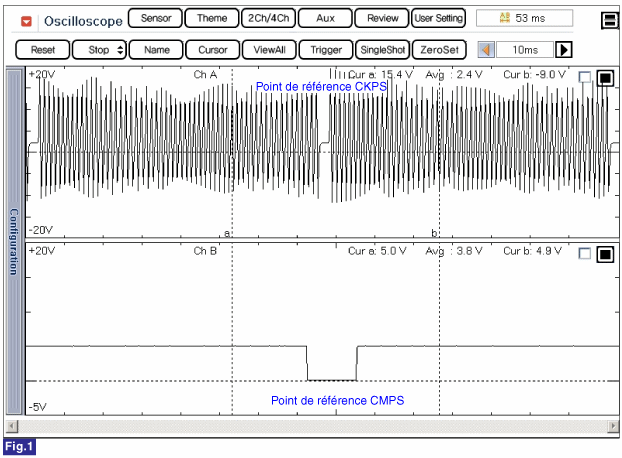Click the Ch B filled square icon
Image resolution: width=622 pixels, height=458 pixels.
click(x=604, y=254)
